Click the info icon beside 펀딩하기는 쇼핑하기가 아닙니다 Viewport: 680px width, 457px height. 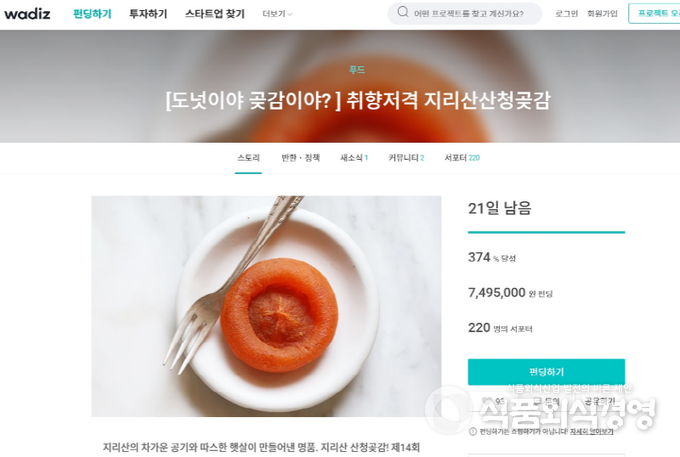473,431
